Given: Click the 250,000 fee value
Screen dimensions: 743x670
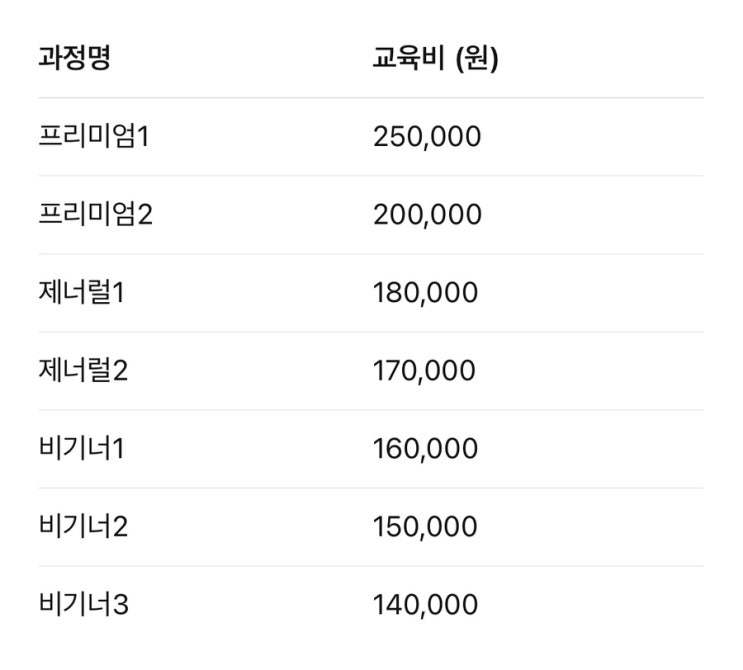Looking at the screenshot, I should point(427,136).
